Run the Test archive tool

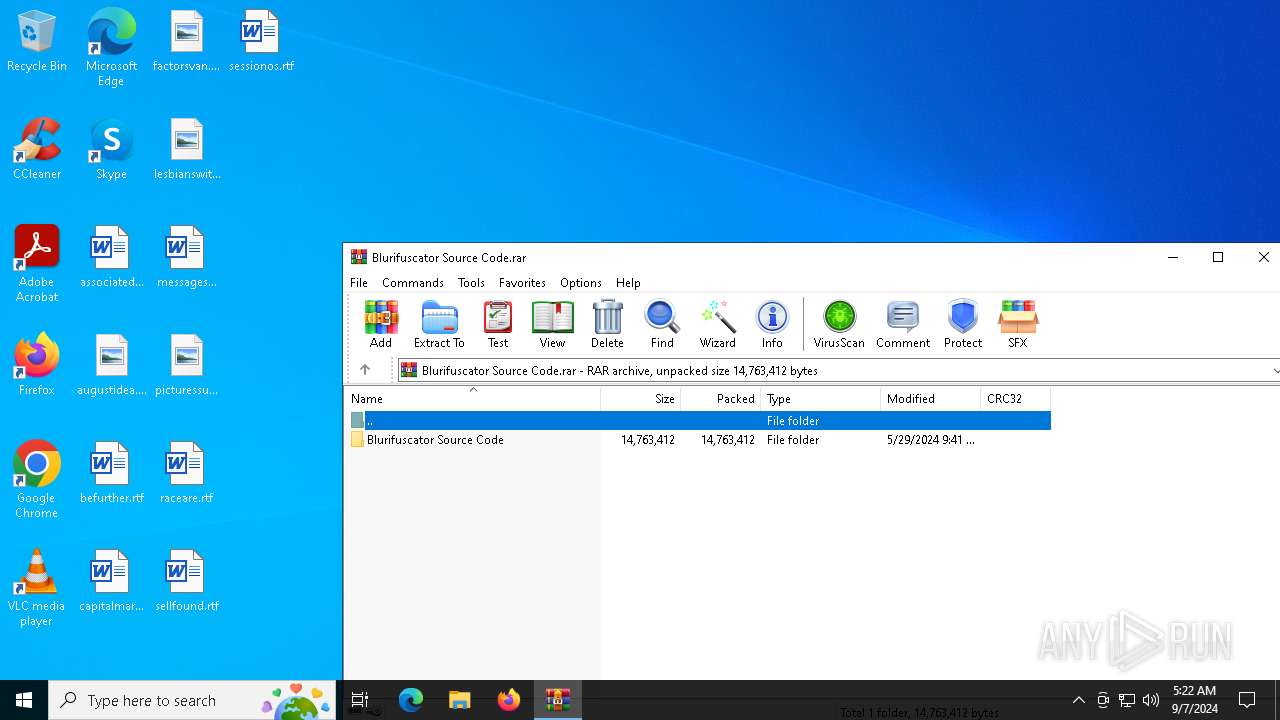498,324
